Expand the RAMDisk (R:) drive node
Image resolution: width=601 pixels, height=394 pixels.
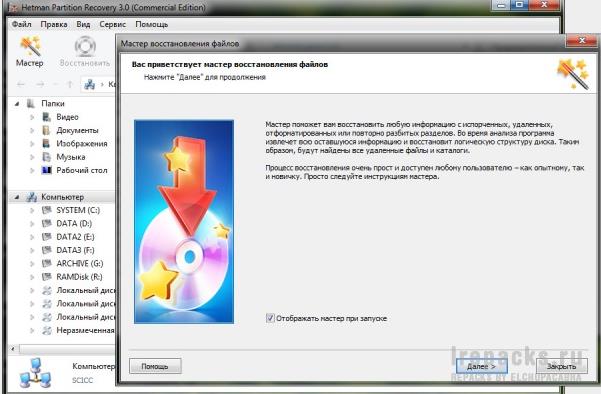(x=32, y=277)
